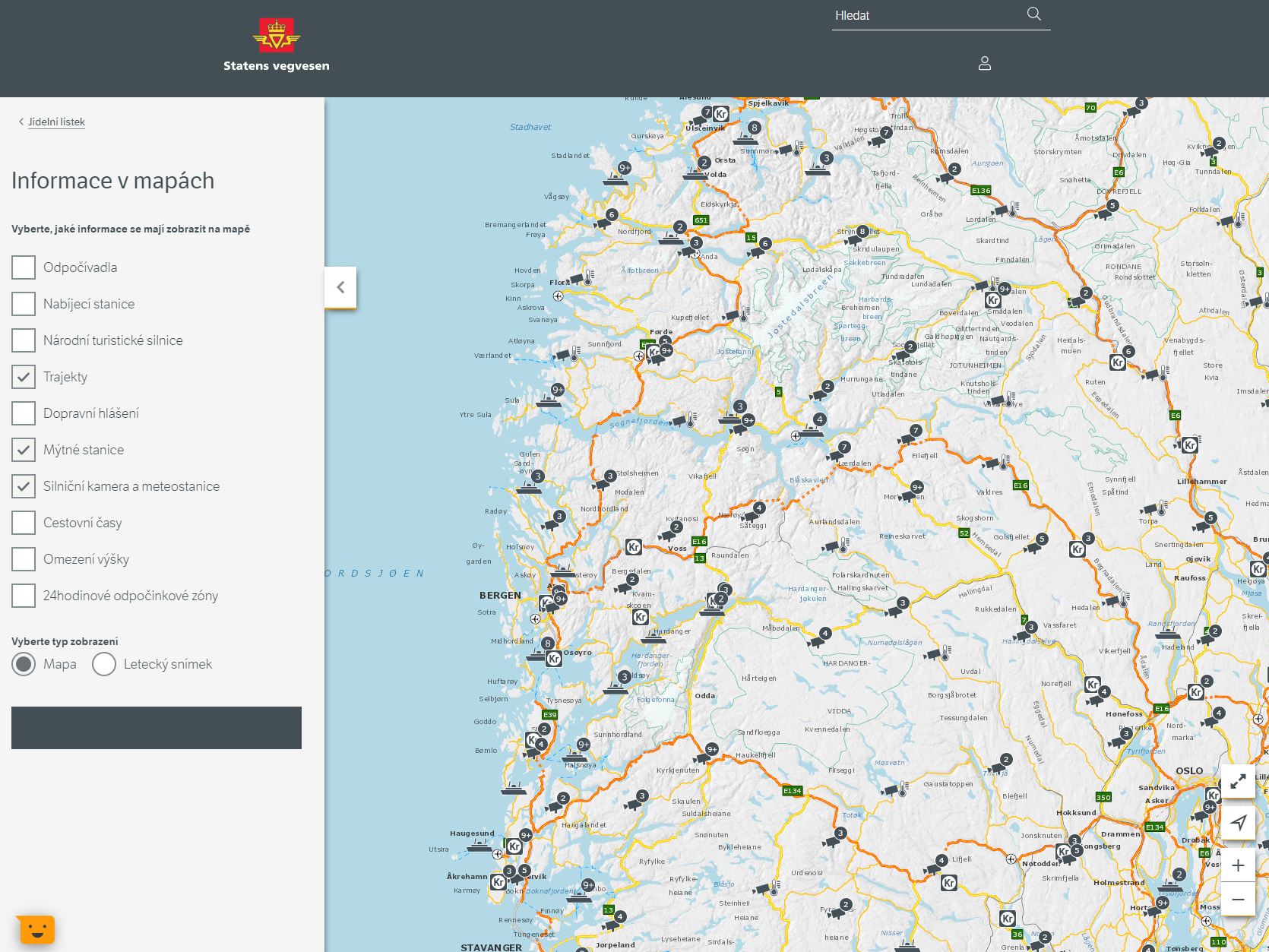Screen dimensions: 1269x952
Task: Open the orange chatbot icon
Action: point(36,928)
